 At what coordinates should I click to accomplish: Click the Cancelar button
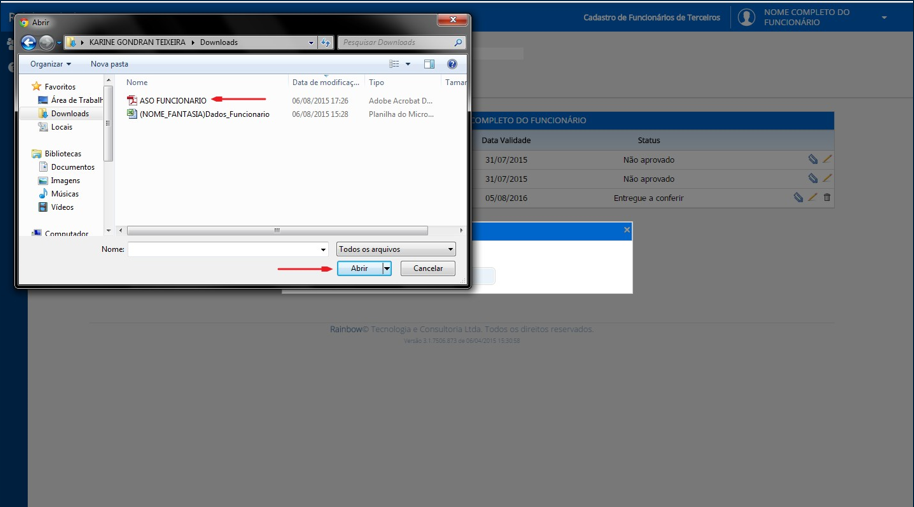[x=428, y=268]
